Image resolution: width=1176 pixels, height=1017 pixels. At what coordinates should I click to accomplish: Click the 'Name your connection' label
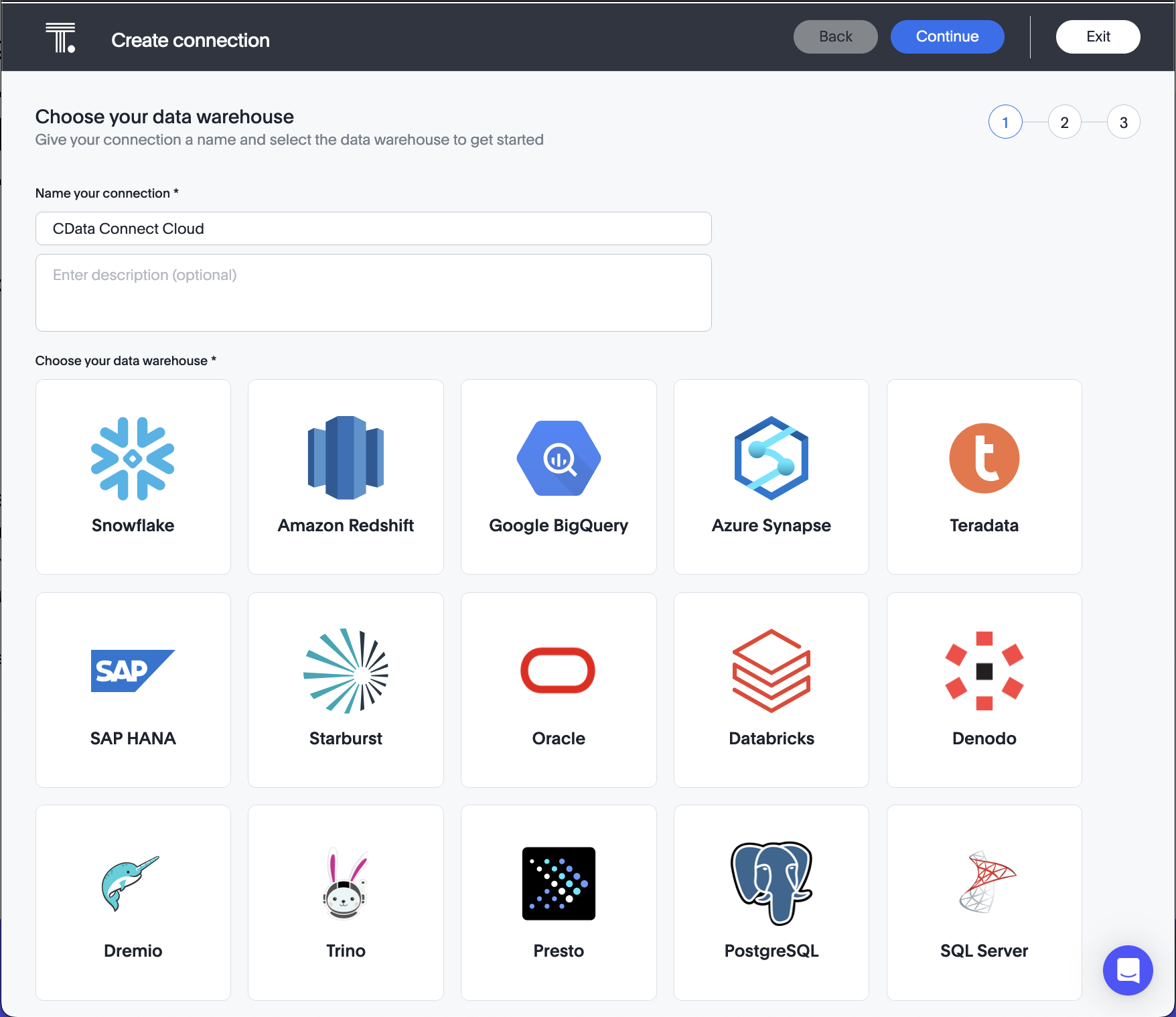[x=106, y=193]
